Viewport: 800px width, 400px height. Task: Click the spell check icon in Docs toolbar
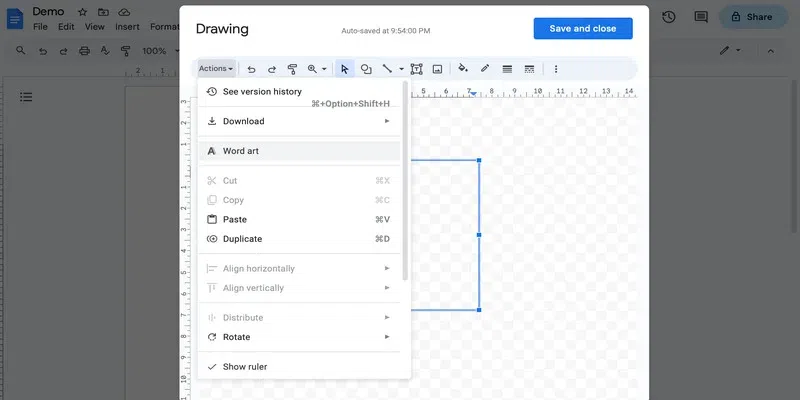(105, 51)
